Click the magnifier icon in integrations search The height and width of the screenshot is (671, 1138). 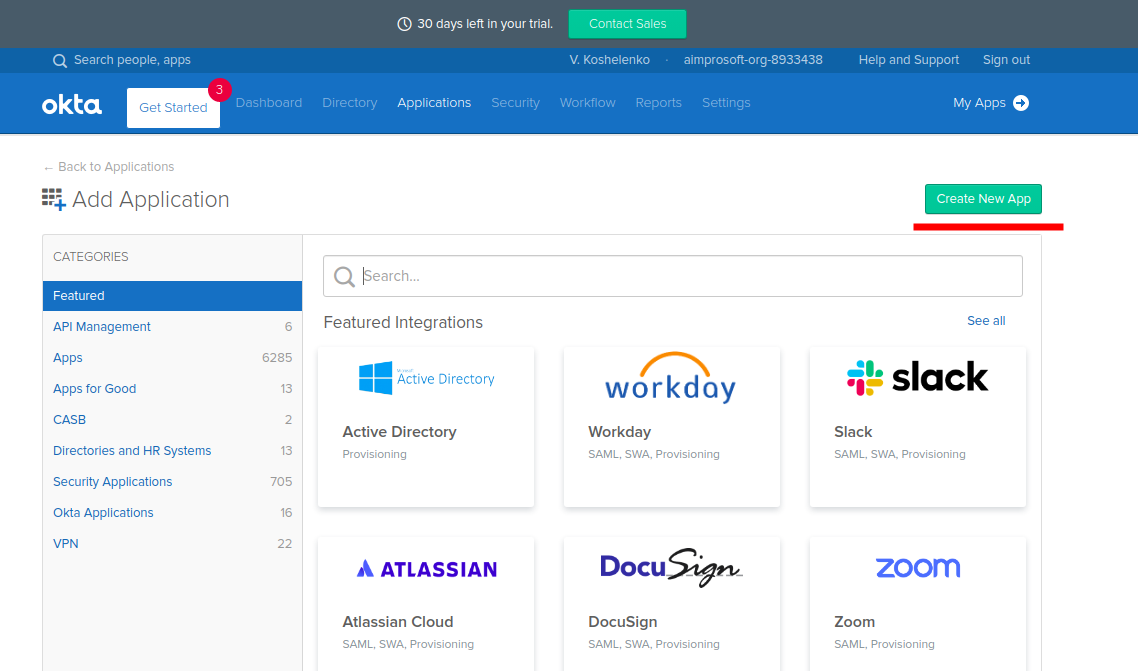coord(344,276)
